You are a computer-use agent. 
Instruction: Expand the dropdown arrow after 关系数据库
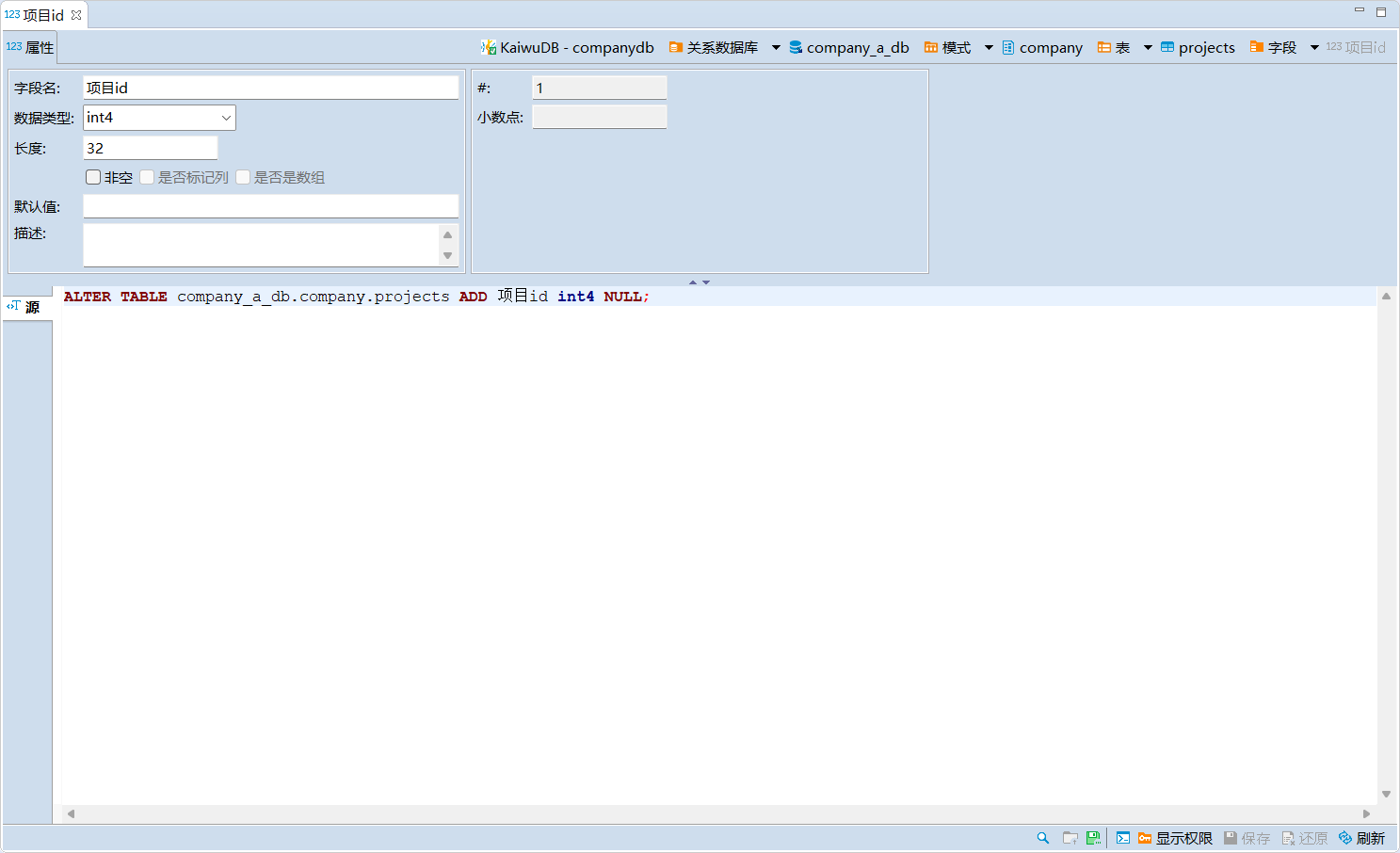pyautogui.click(x=776, y=47)
